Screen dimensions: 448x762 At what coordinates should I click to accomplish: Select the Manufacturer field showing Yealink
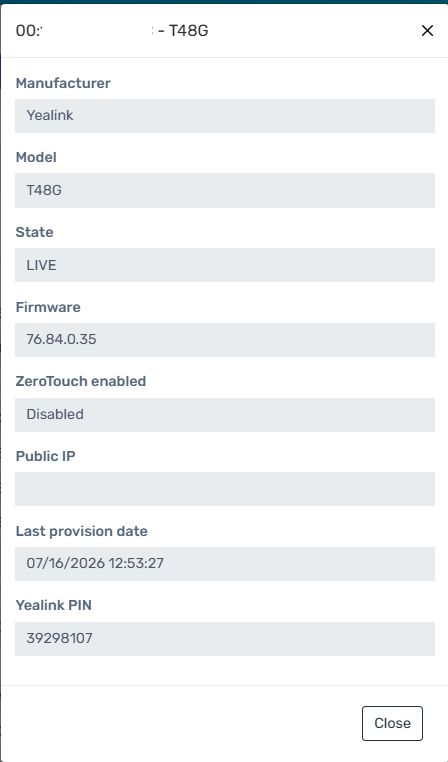224,116
